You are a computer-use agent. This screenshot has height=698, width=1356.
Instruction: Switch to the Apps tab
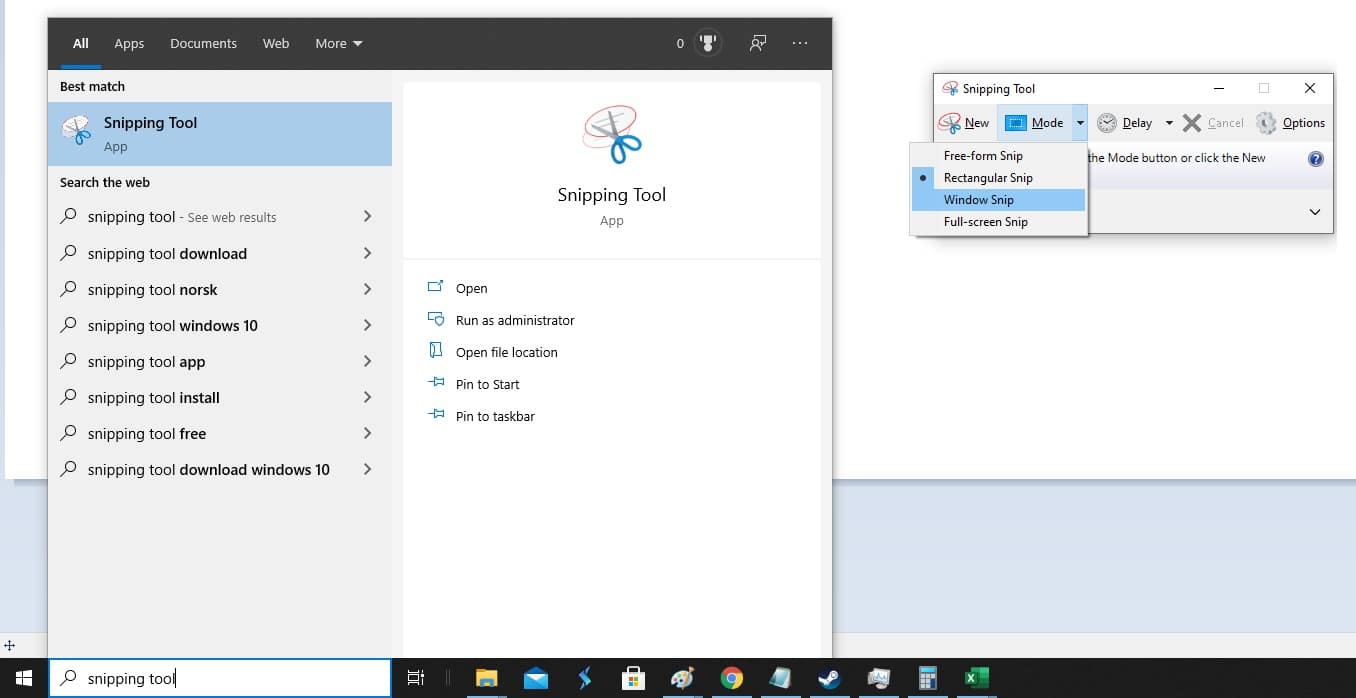[129, 43]
